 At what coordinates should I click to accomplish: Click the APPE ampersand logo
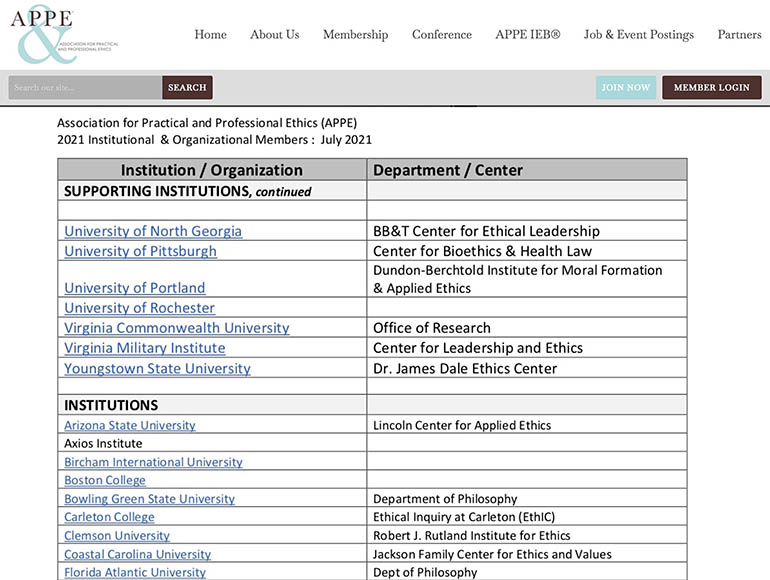coord(64,34)
